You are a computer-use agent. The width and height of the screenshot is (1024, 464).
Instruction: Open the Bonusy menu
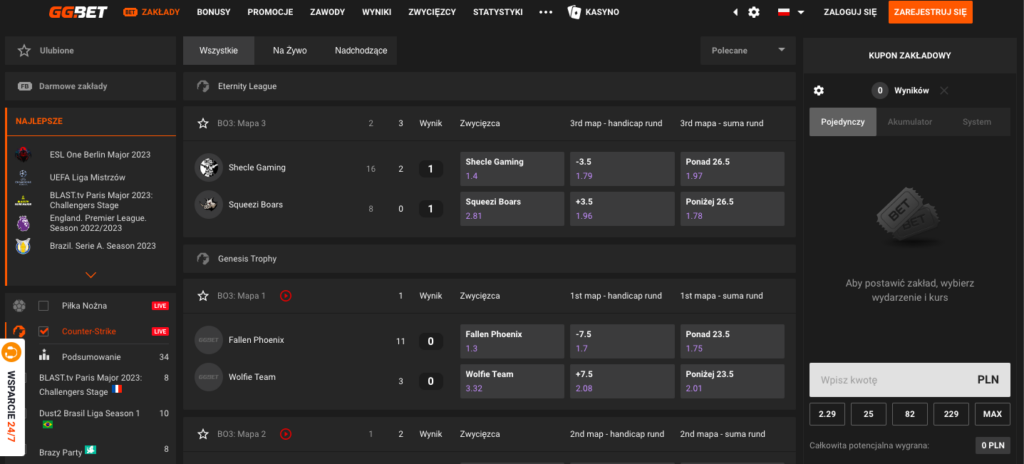(214, 12)
